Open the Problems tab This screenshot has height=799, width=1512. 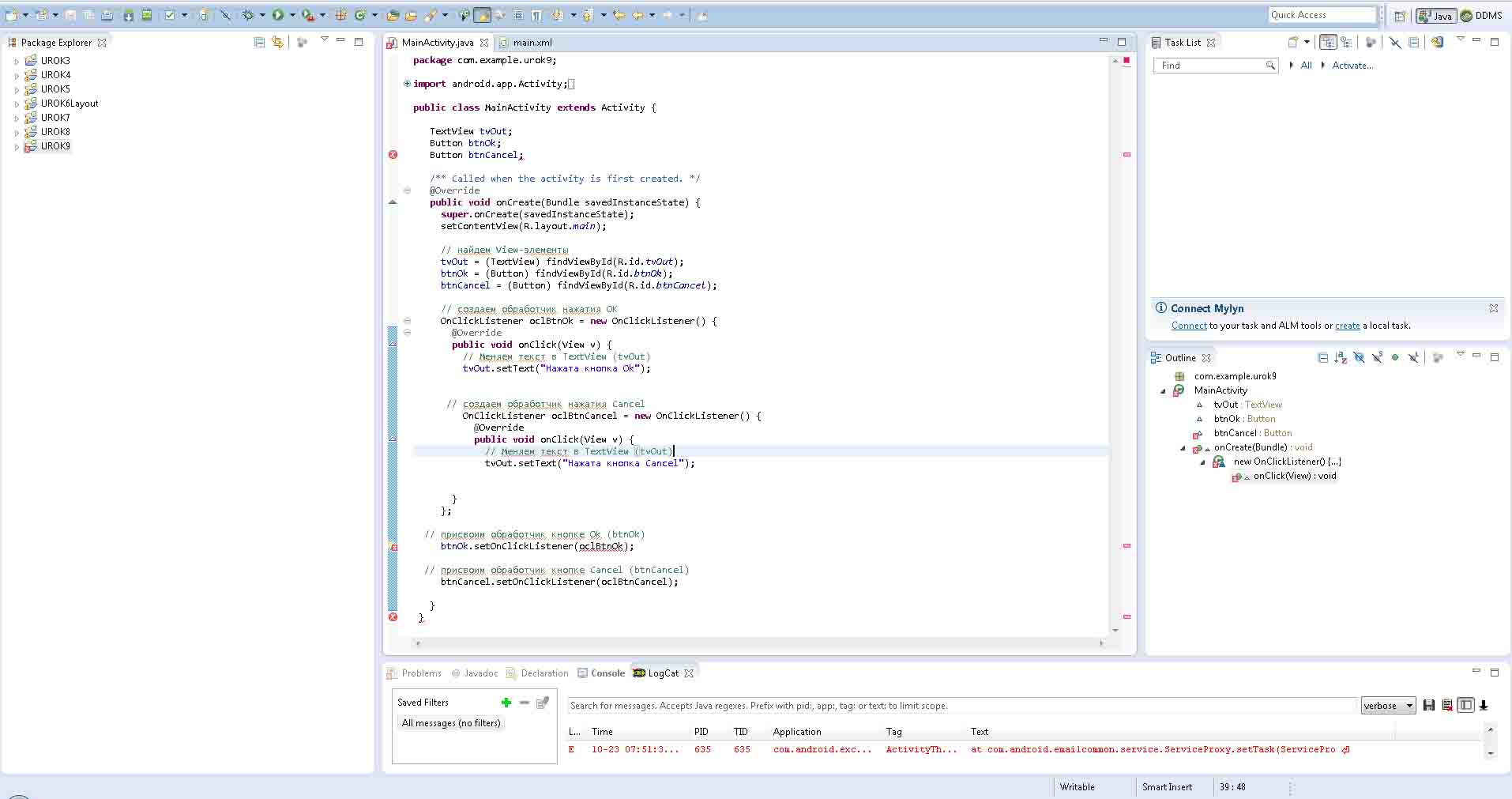point(415,673)
